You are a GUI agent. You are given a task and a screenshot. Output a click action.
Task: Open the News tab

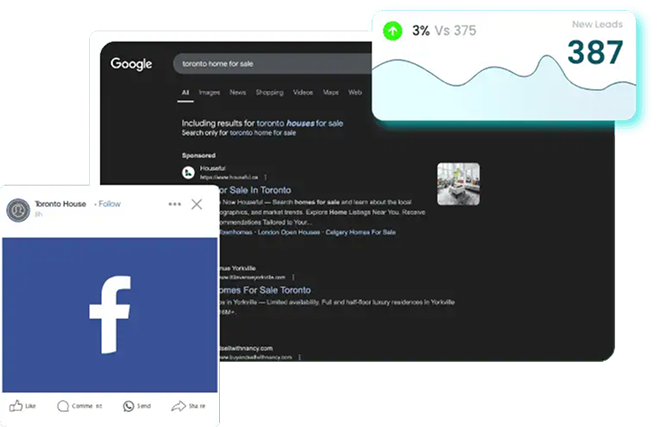coord(238,92)
